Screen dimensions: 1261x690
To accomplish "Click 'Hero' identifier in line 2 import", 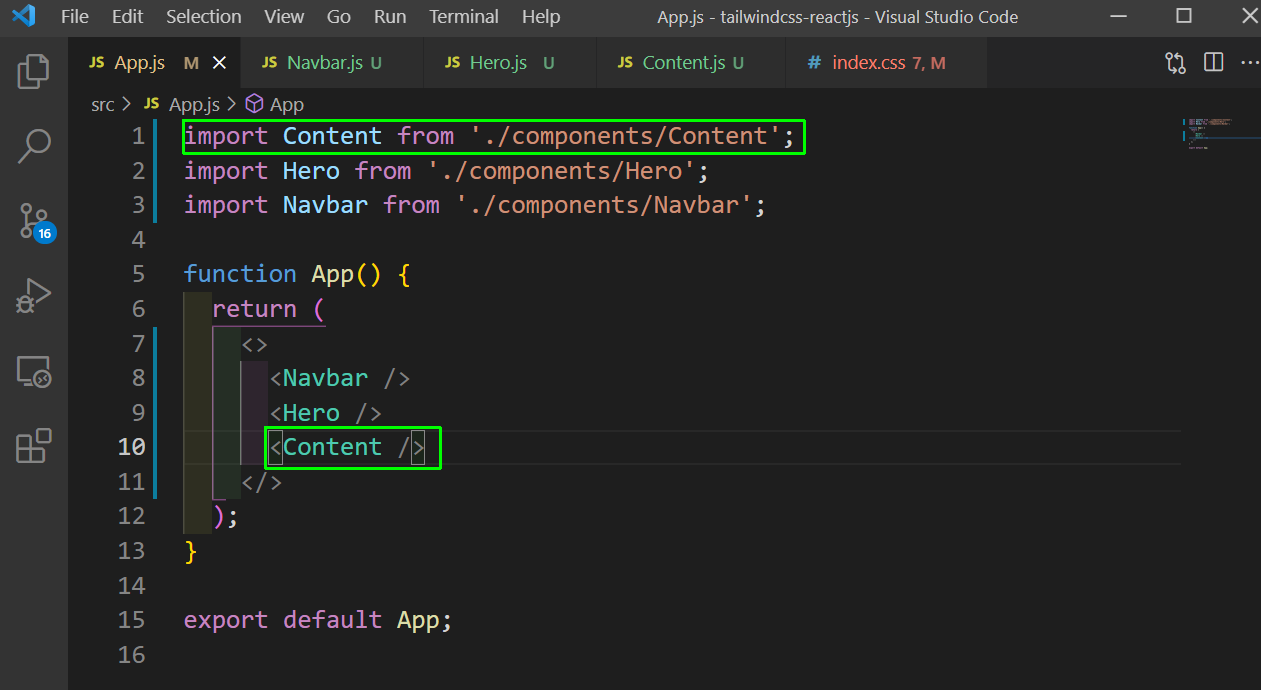I will pyautogui.click(x=311, y=171).
